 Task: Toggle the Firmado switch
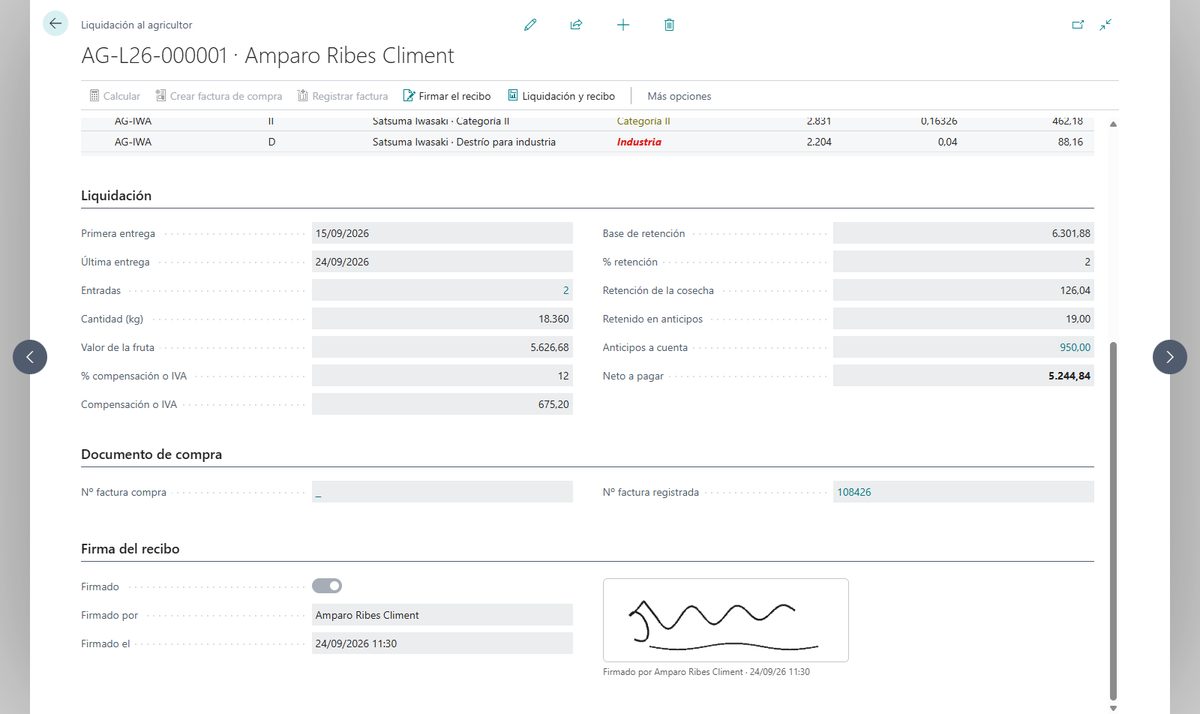[x=327, y=586]
